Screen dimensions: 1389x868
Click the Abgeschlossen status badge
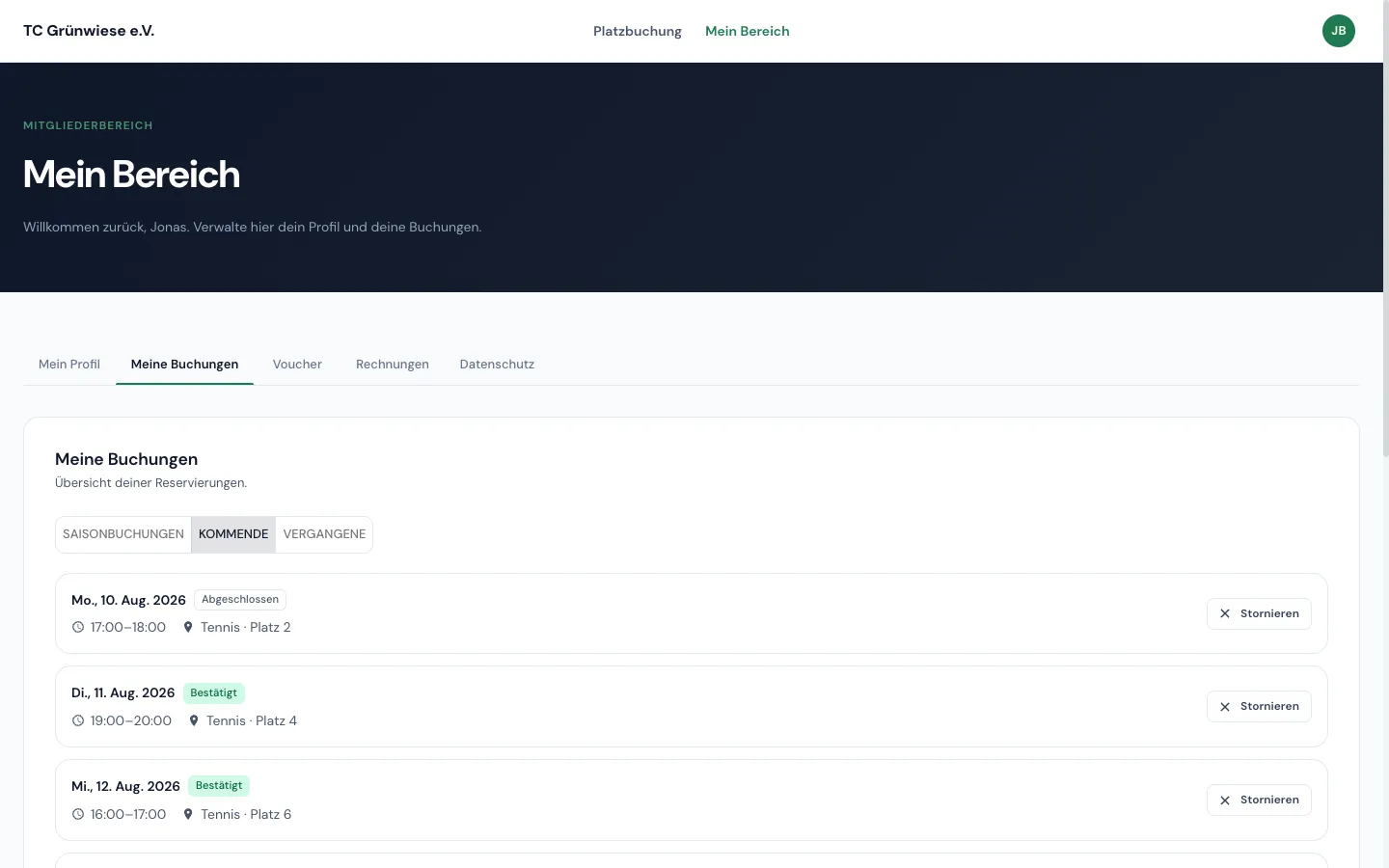click(x=240, y=599)
